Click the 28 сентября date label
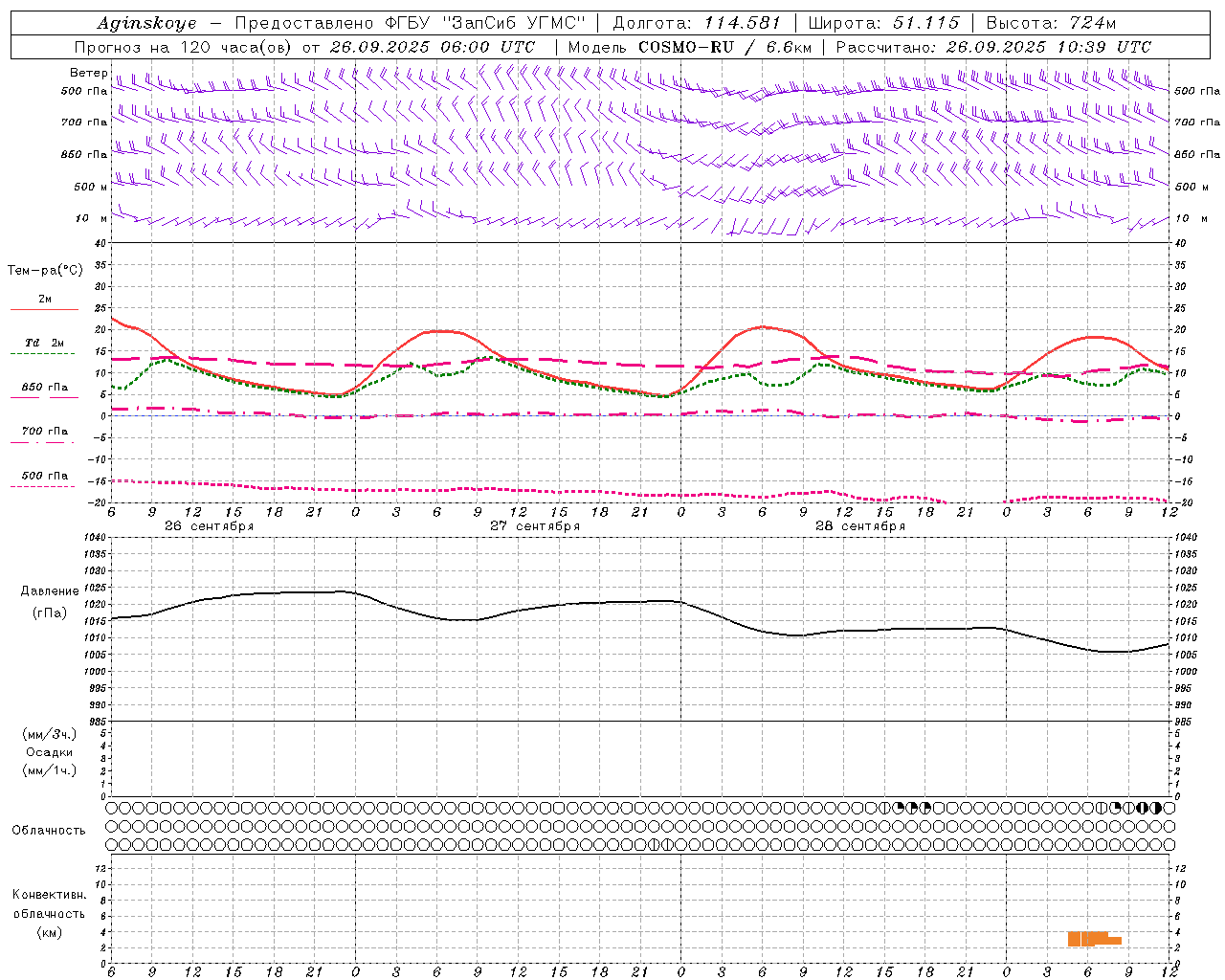The height and width of the screenshot is (980, 1225). [859, 526]
